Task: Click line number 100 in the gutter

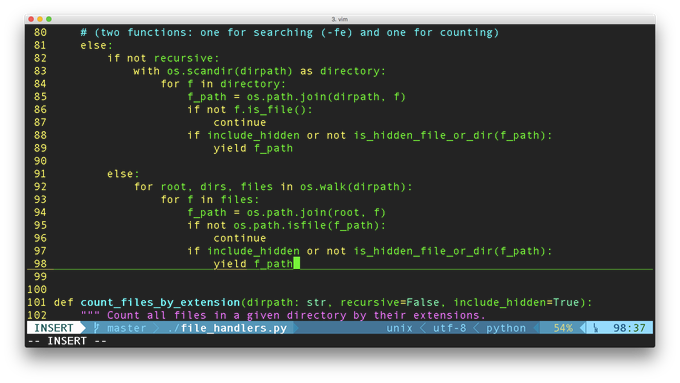Action: pyautogui.click(x=37, y=289)
